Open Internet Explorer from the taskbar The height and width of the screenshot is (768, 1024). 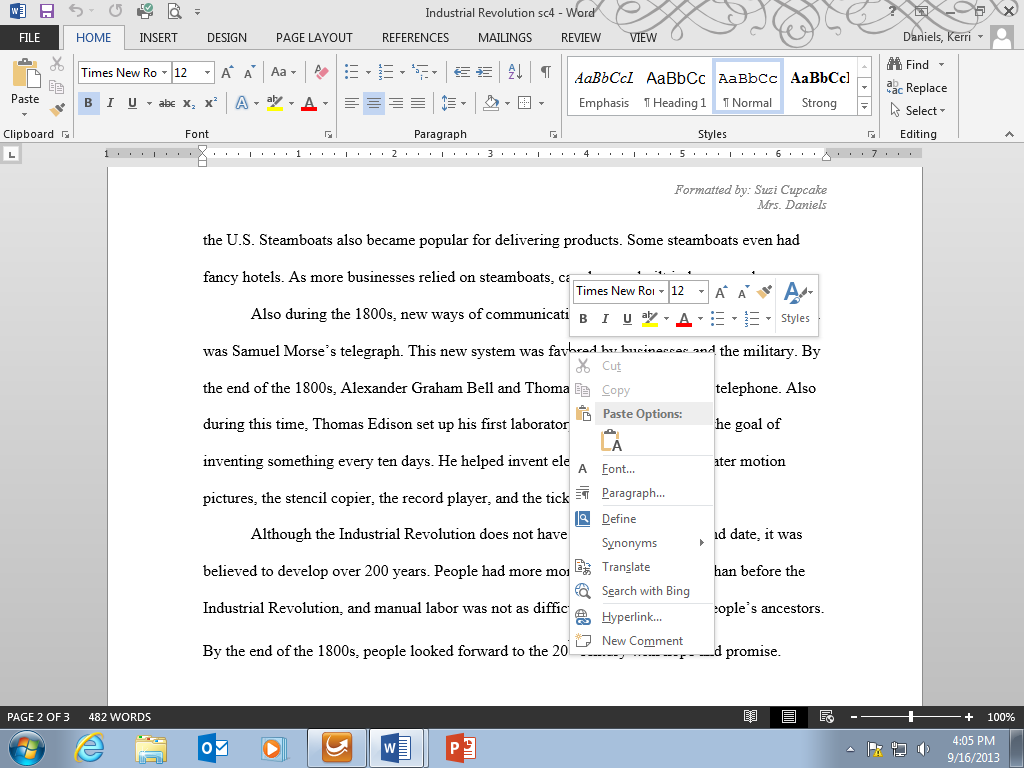click(x=89, y=748)
